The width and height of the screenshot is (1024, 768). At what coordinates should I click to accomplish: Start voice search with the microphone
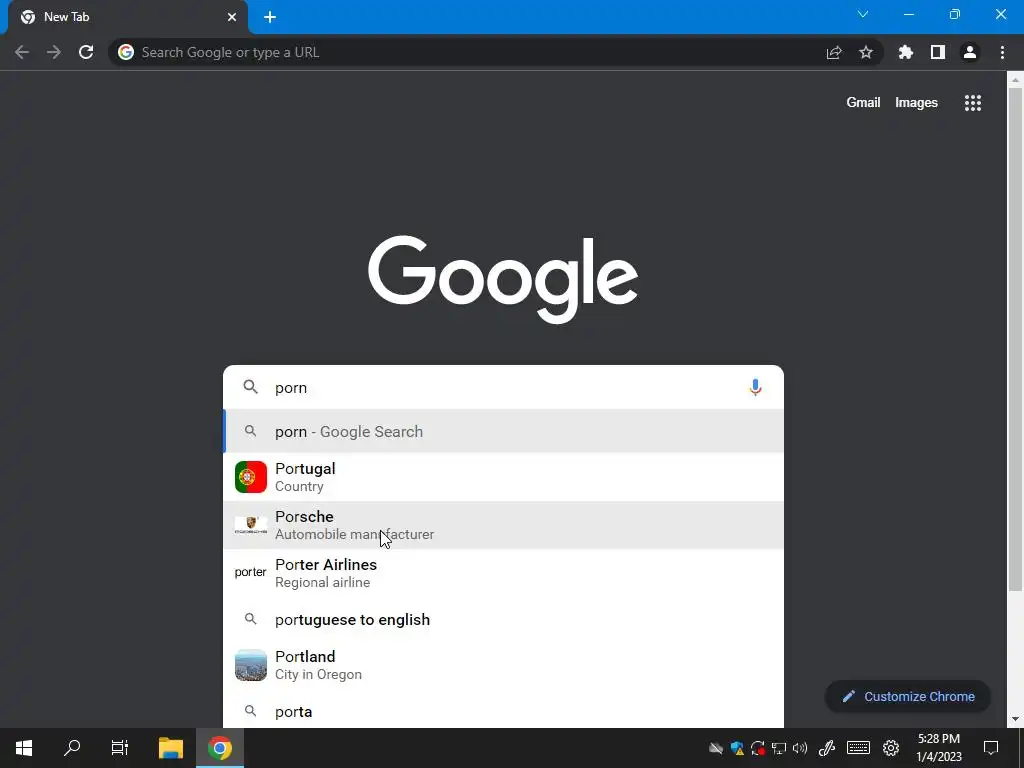click(x=755, y=387)
